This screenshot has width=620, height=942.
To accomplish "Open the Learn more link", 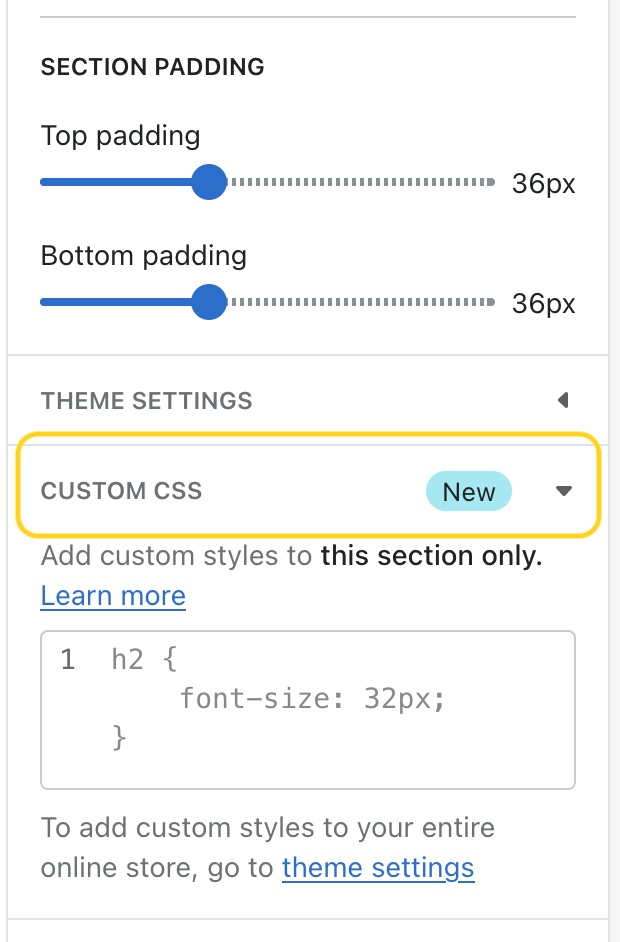I will [113, 596].
